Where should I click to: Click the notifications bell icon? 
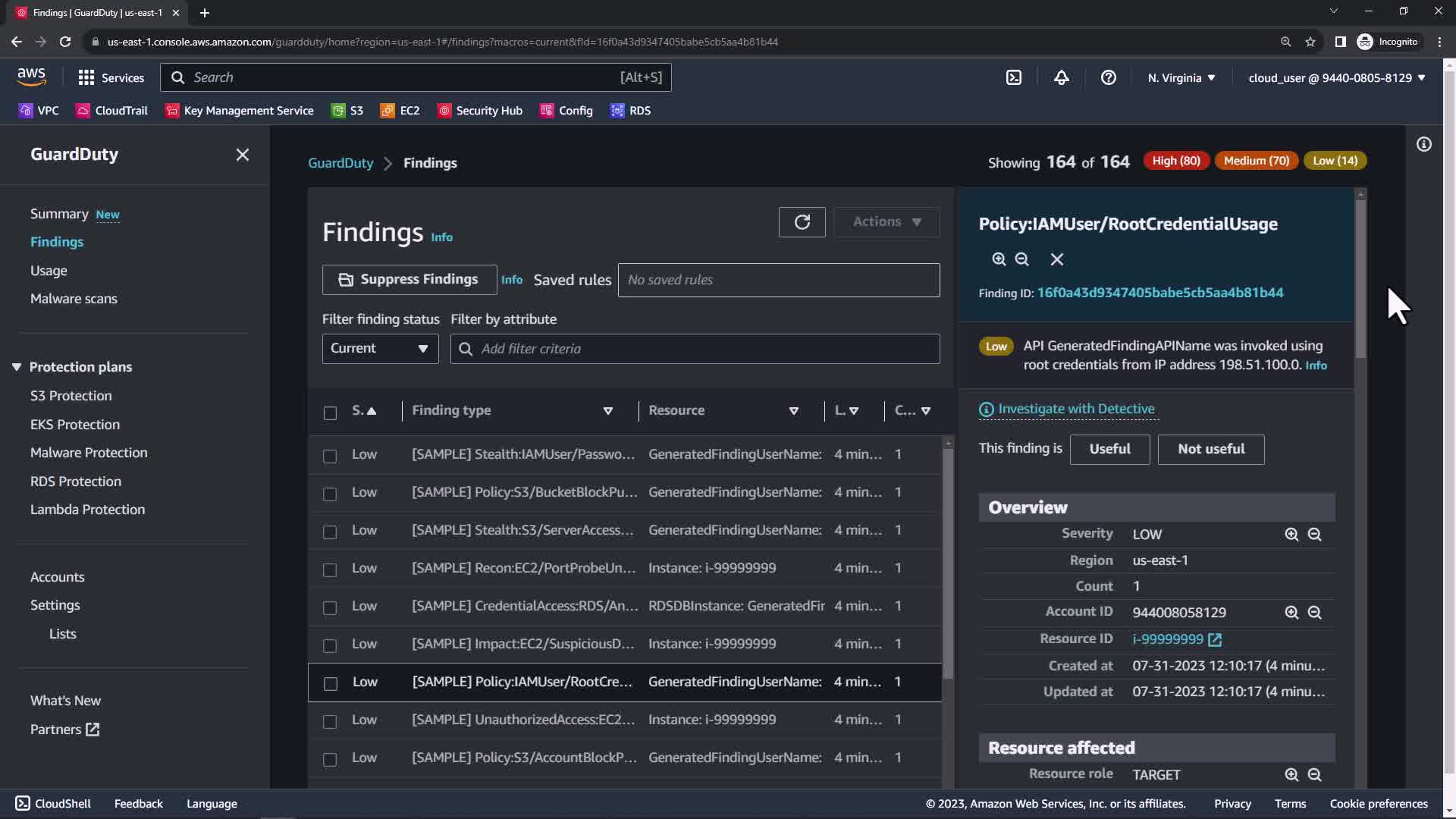pyautogui.click(x=1061, y=77)
